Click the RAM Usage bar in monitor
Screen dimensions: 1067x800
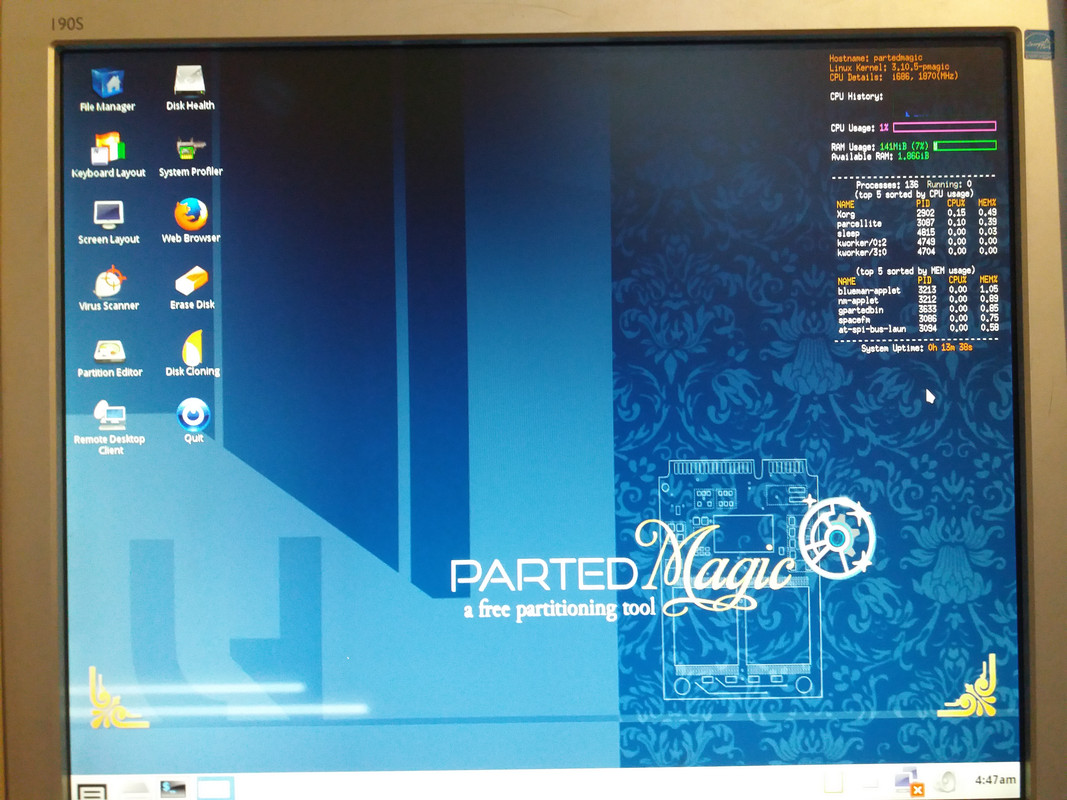965,146
